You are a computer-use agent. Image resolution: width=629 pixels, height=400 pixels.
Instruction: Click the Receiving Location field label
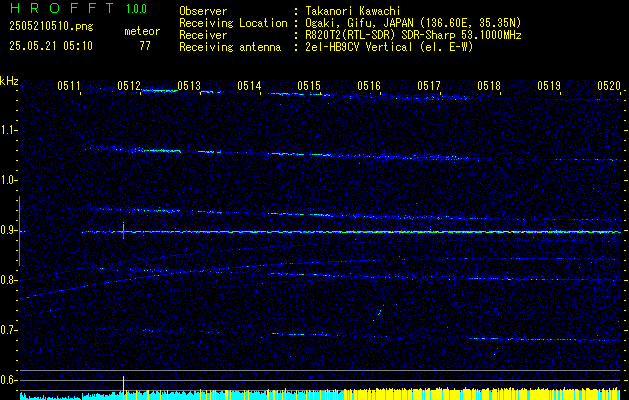tap(233, 23)
